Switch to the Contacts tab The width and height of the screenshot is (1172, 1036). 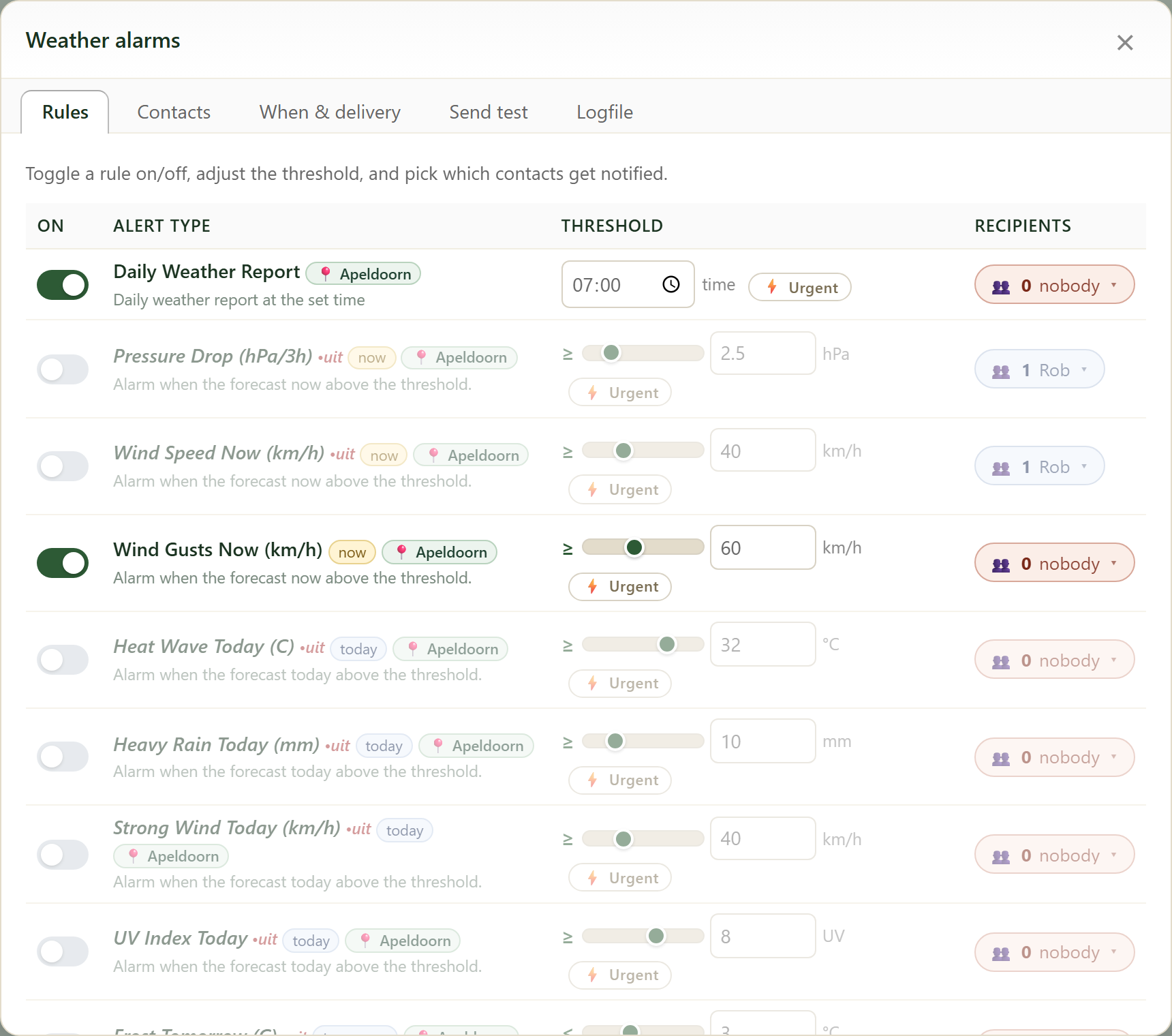(x=174, y=112)
